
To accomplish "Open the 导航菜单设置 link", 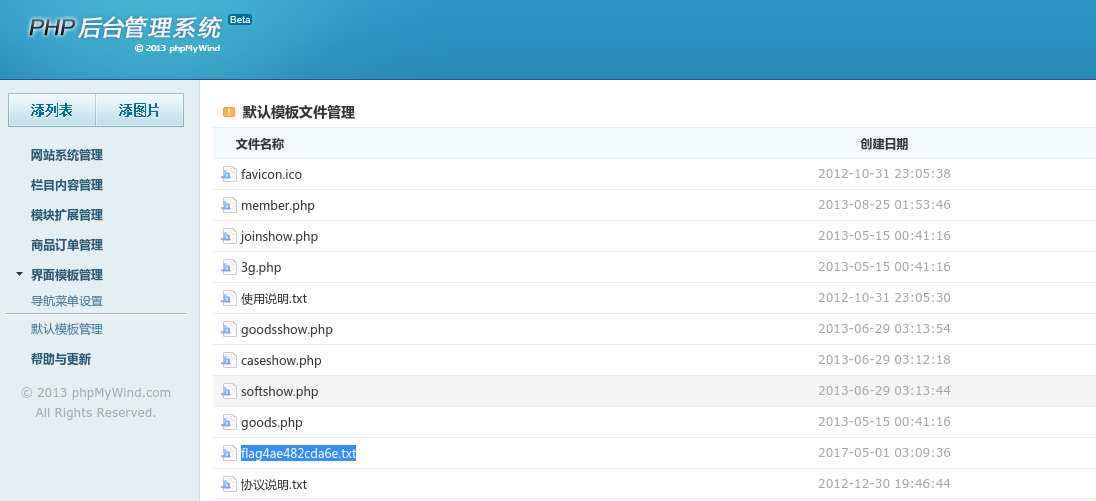I will [67, 301].
